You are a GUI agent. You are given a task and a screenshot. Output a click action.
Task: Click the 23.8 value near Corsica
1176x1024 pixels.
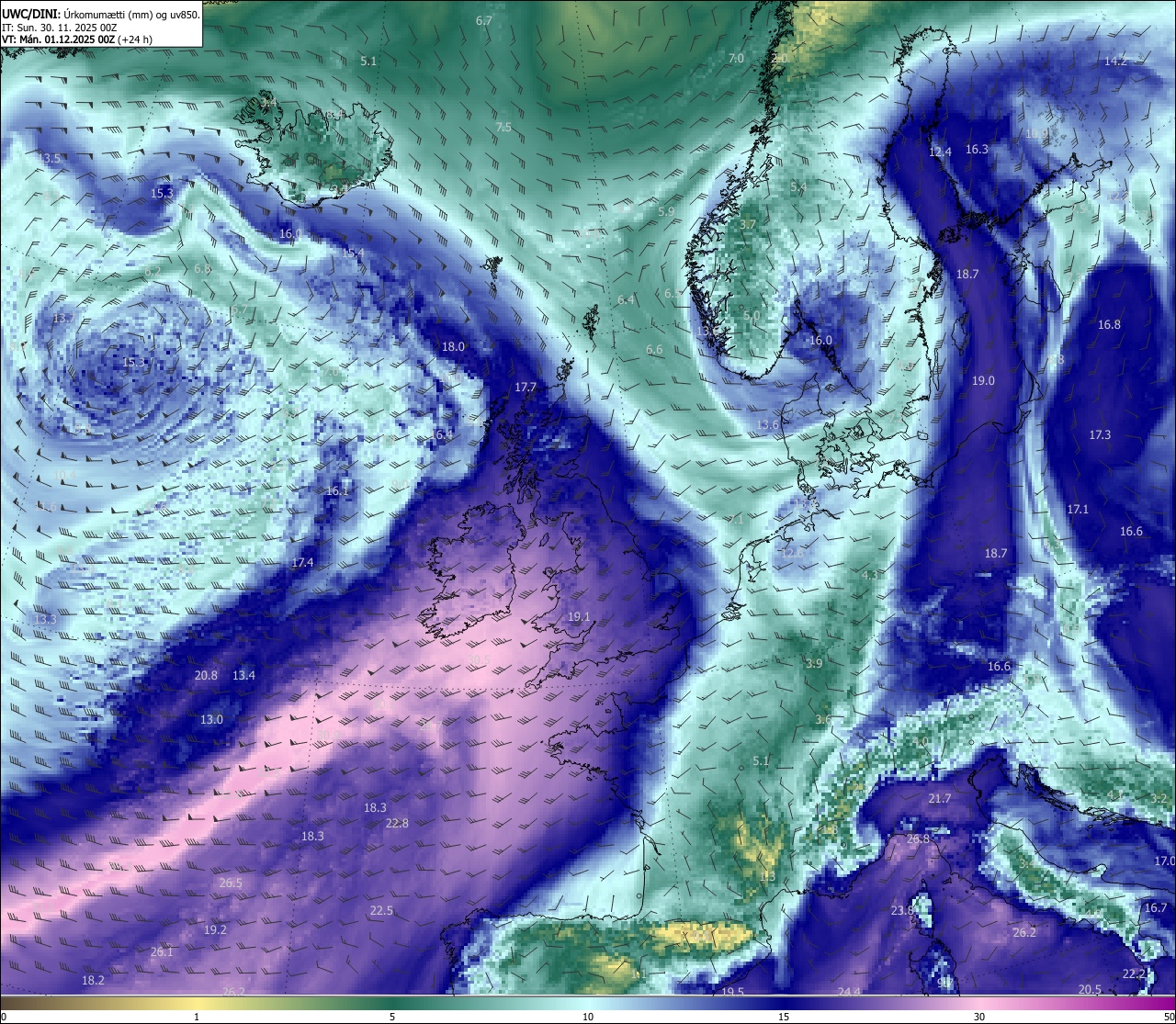[x=902, y=910]
